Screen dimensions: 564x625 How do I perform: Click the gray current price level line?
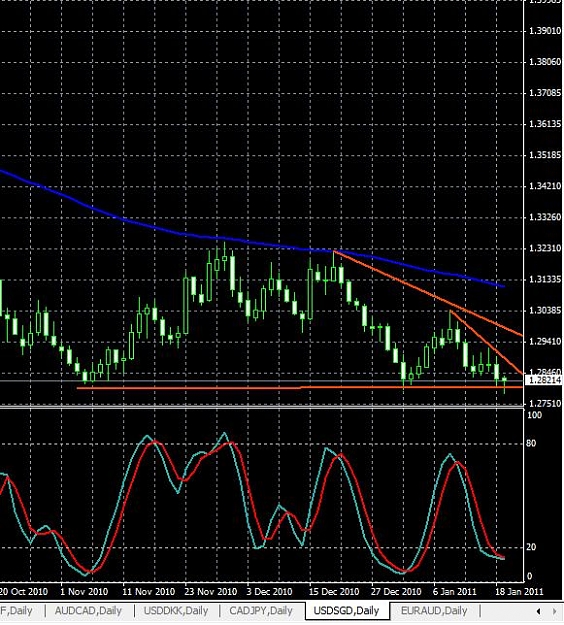(x=259, y=381)
